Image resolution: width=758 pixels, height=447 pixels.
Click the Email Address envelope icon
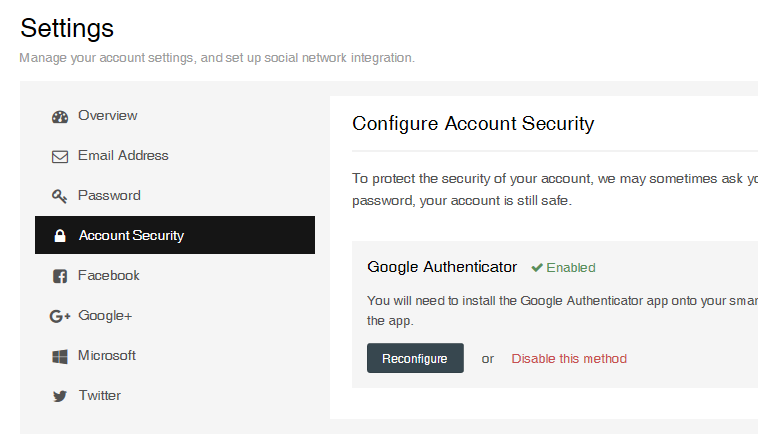coord(60,156)
